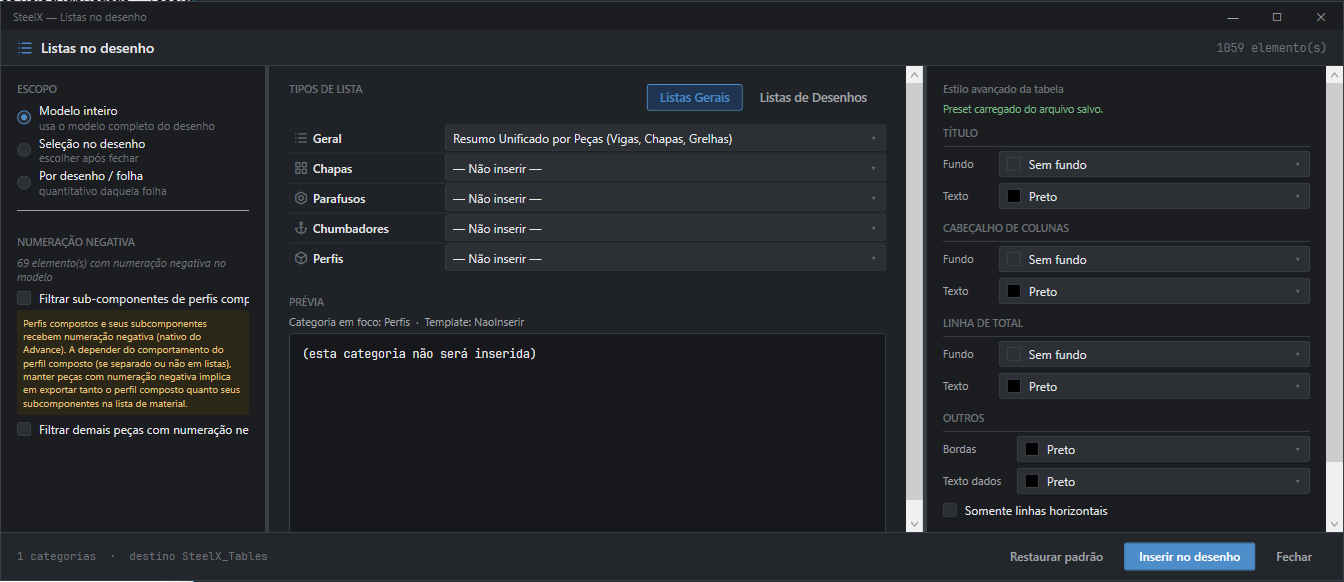1344x582 pixels.
Task: Click the black swatch in Texto dados
Action: point(1032,481)
